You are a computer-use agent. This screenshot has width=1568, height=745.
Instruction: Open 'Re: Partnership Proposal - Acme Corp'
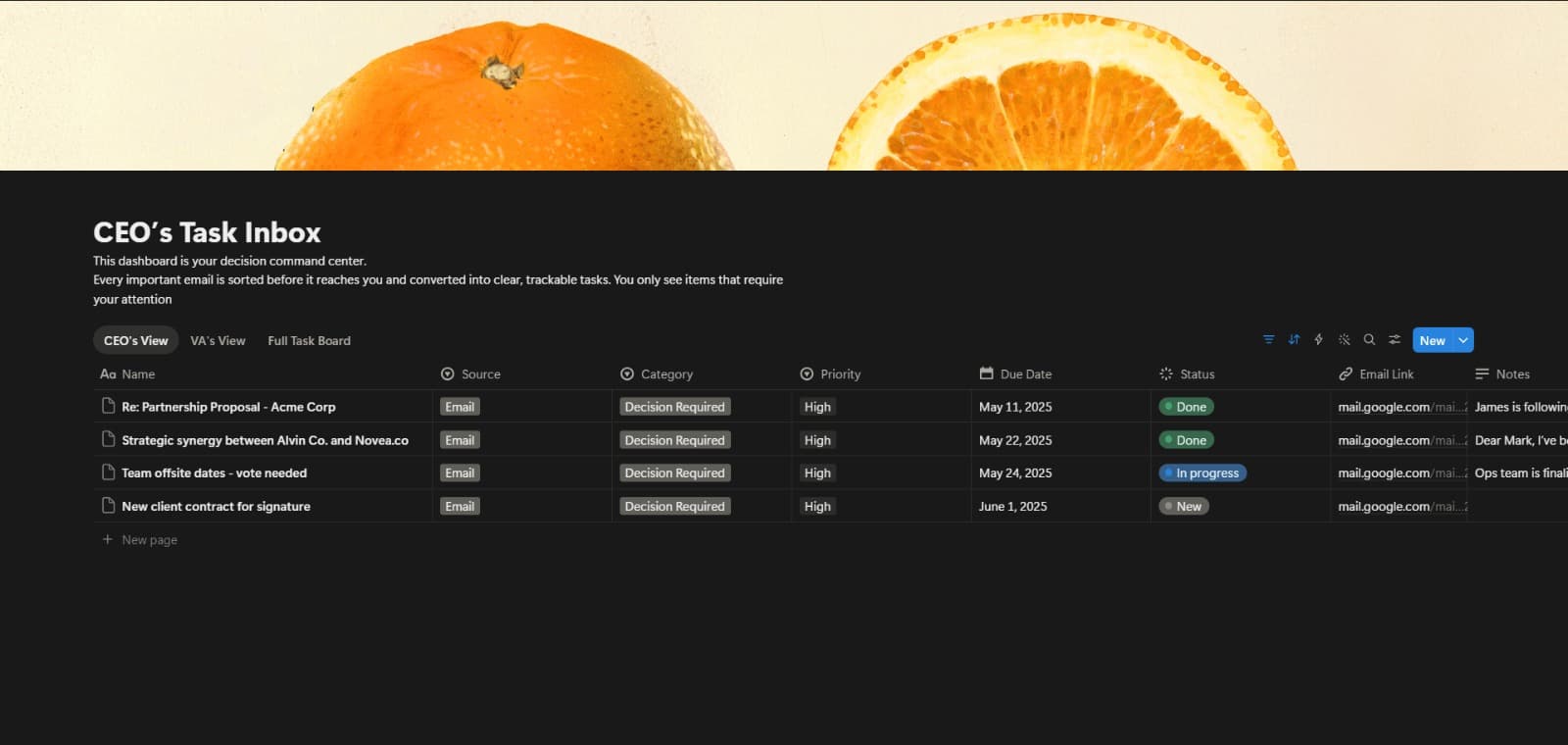(x=228, y=407)
